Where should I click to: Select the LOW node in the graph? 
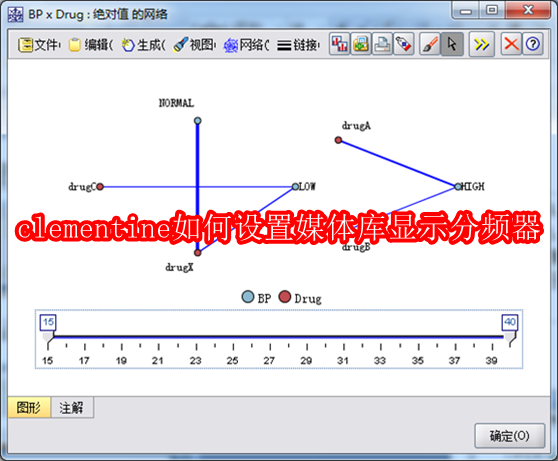tap(295, 187)
